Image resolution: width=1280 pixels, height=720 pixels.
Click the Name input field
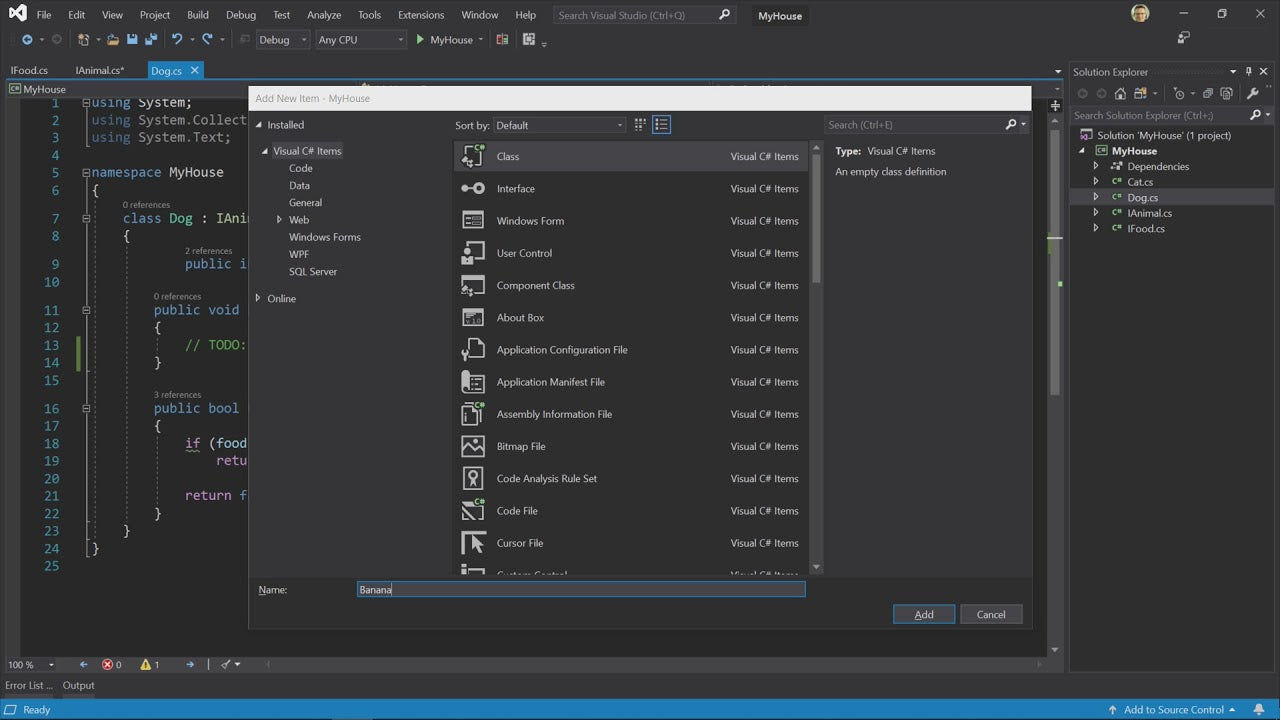(580, 590)
